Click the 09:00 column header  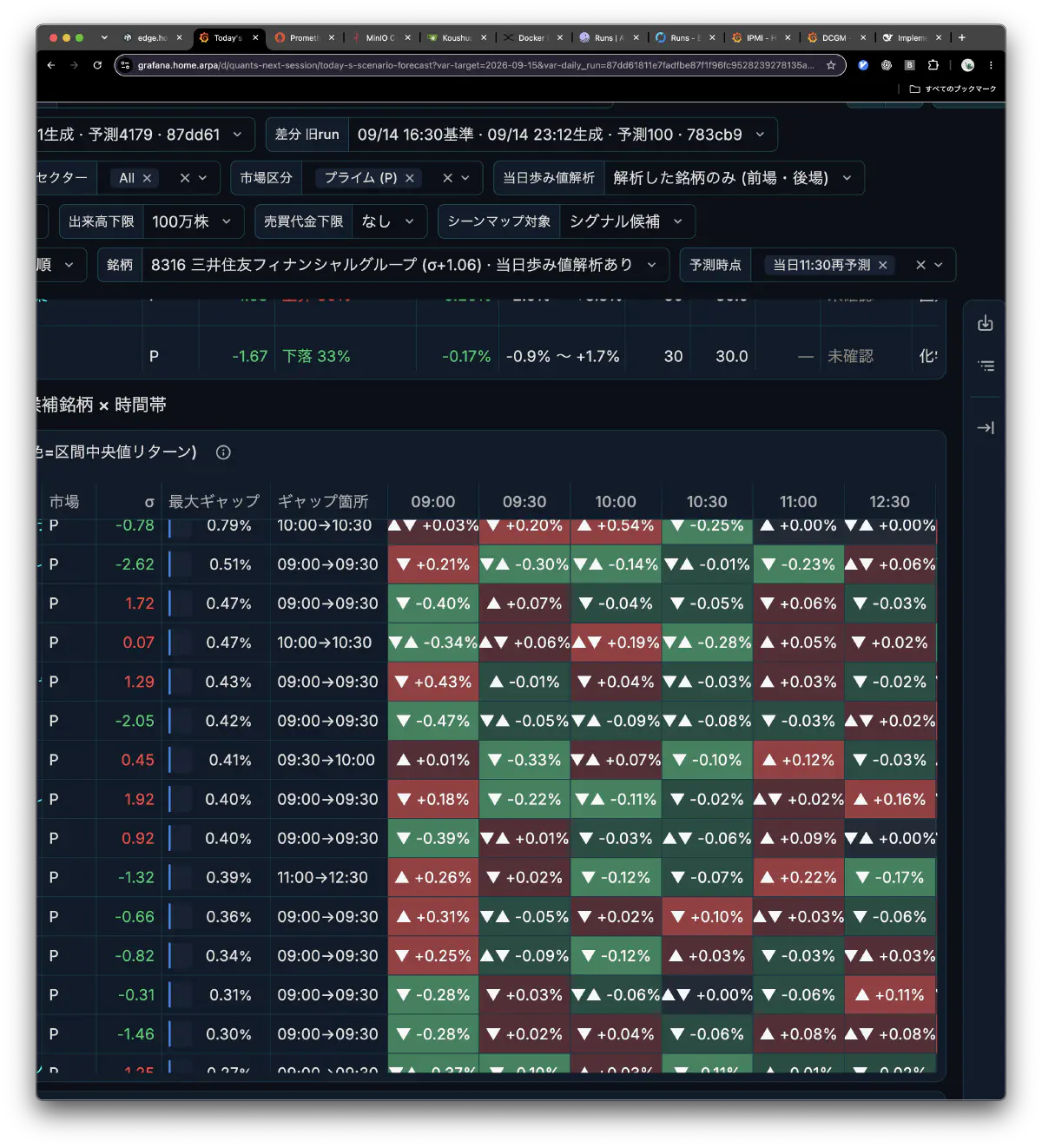point(433,502)
